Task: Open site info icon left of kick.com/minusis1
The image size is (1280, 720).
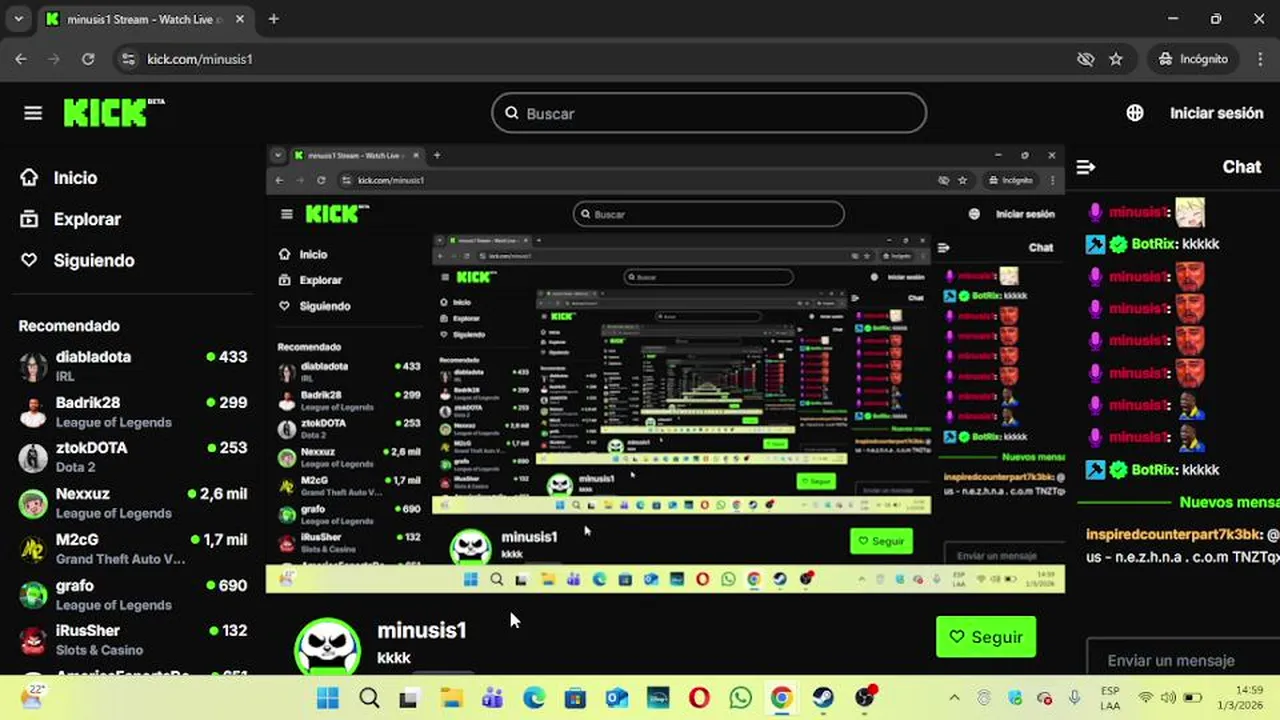Action: (127, 59)
